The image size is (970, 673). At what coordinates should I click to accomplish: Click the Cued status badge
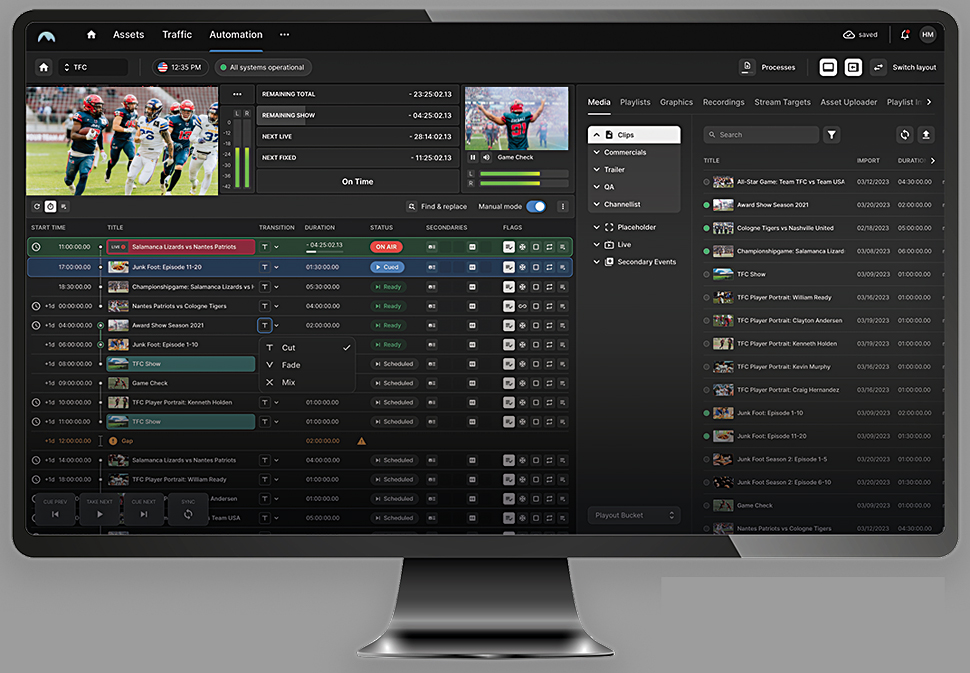pyautogui.click(x=387, y=267)
